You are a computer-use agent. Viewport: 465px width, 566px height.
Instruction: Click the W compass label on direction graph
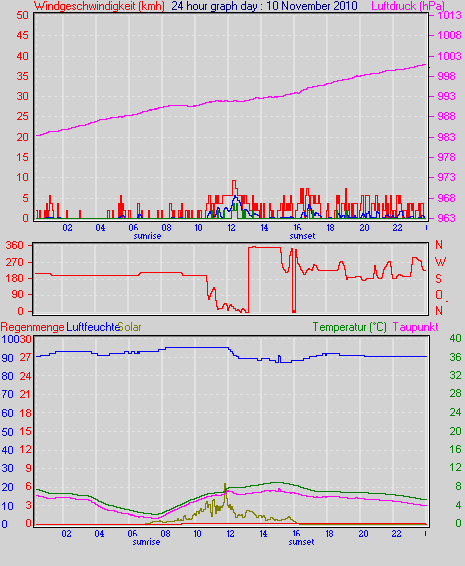[x=441, y=262]
